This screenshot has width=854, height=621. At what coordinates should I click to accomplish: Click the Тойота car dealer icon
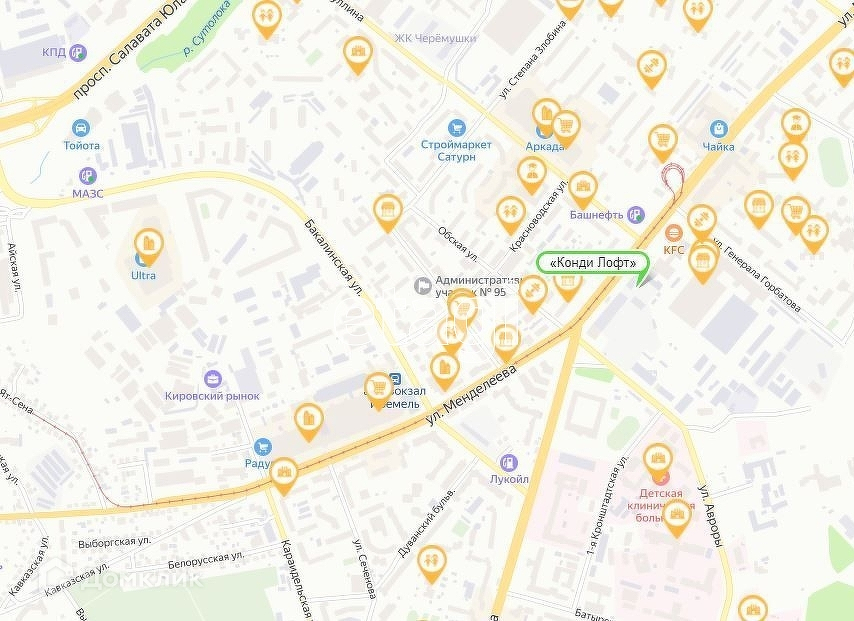tap(81, 129)
